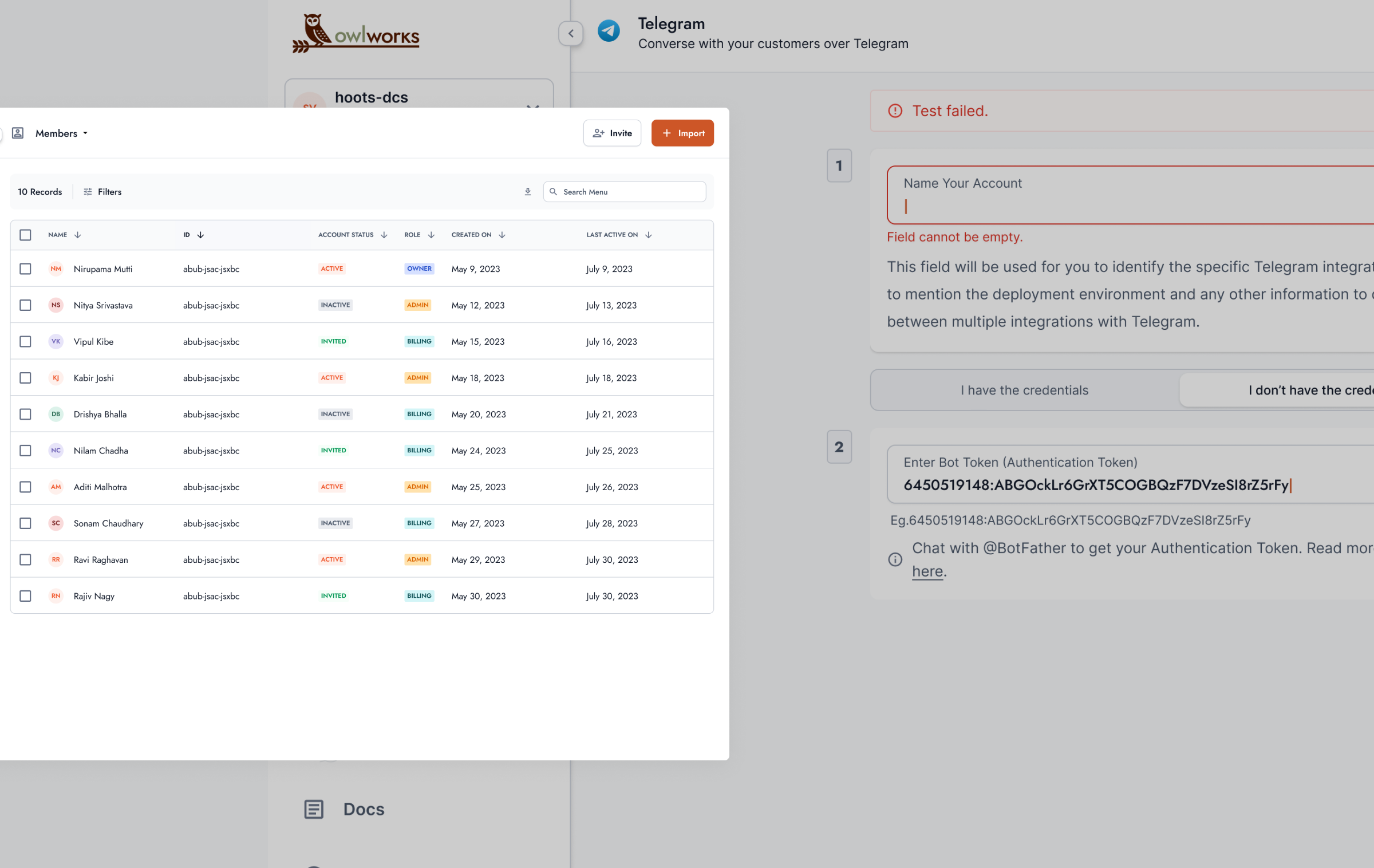Click the info icon beside BotFather hint

tap(895, 559)
